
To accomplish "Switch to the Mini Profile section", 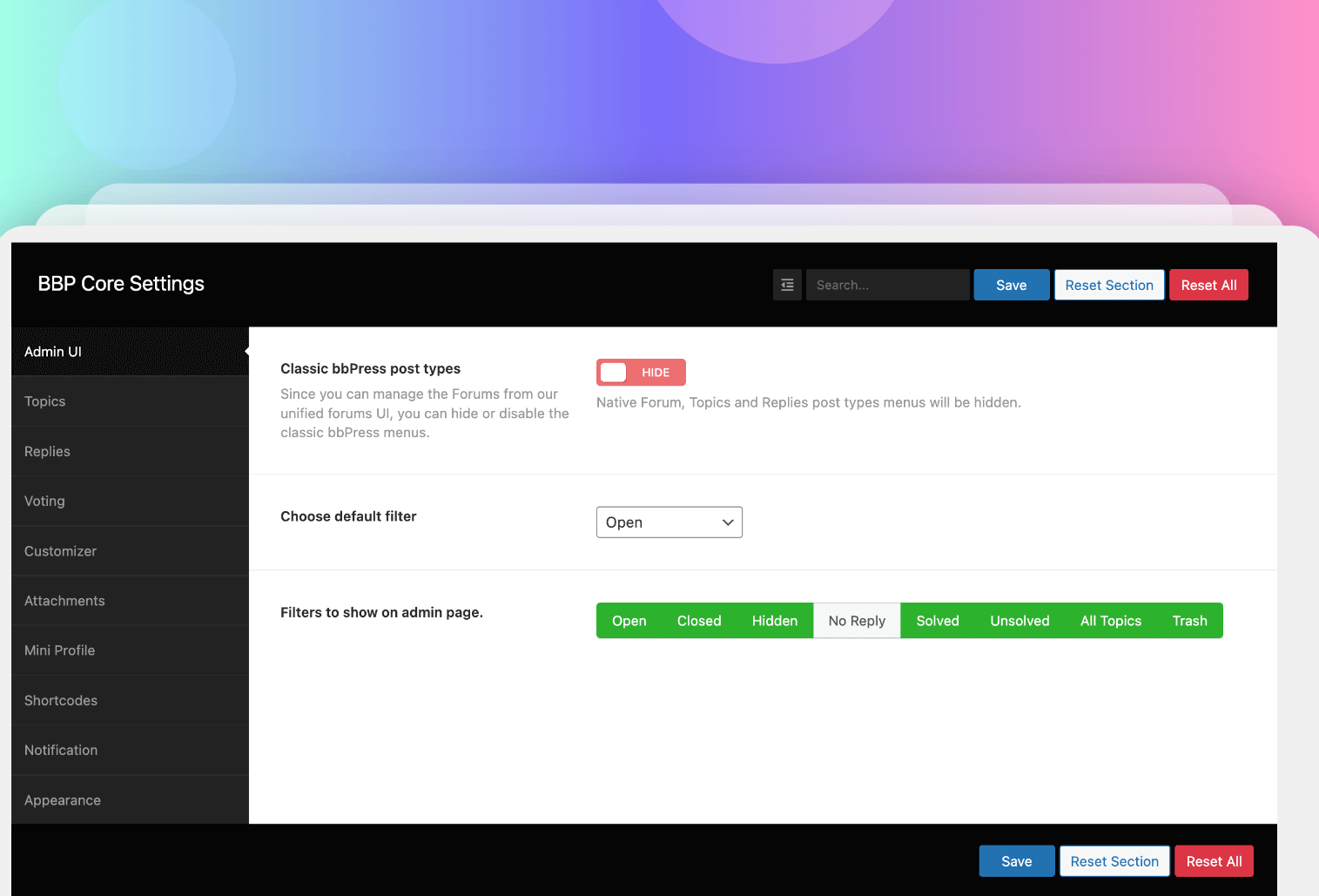I will point(130,650).
